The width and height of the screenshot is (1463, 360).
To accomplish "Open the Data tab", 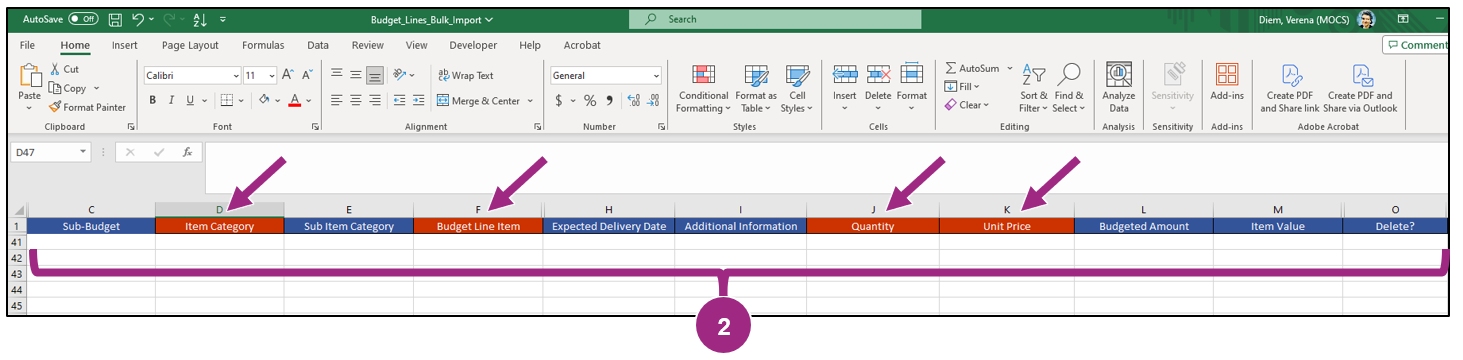I will tap(318, 45).
